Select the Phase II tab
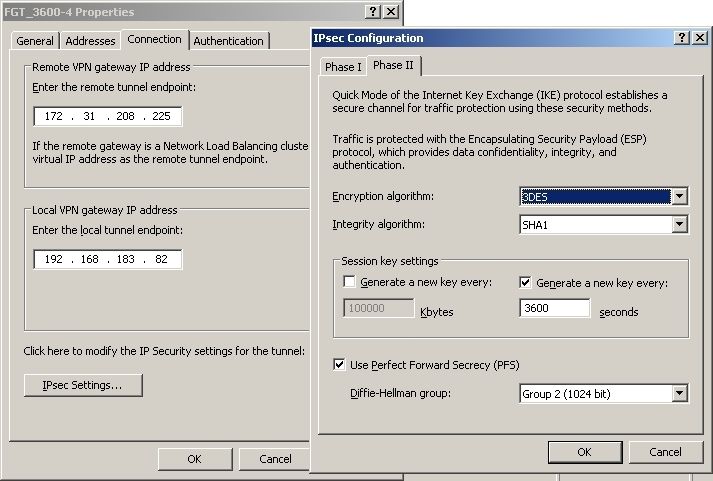Viewport: 713px width, 481px height. pos(393,65)
